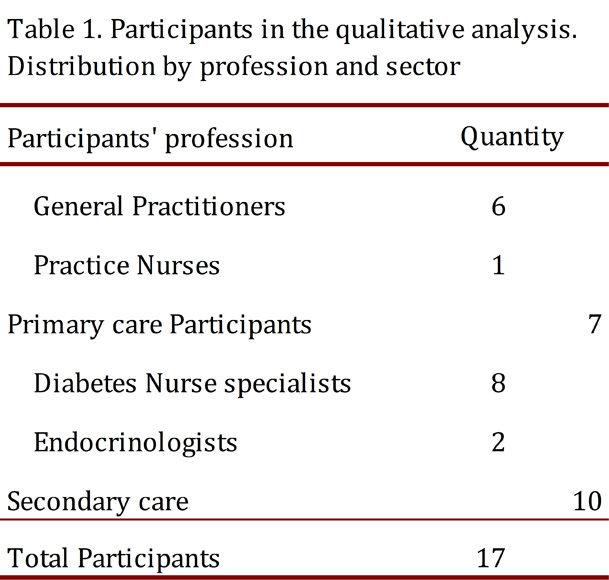Viewport: 609px width, 580px height.
Task: Click the 'Table 1.' label in caption
Action: pos(51,29)
